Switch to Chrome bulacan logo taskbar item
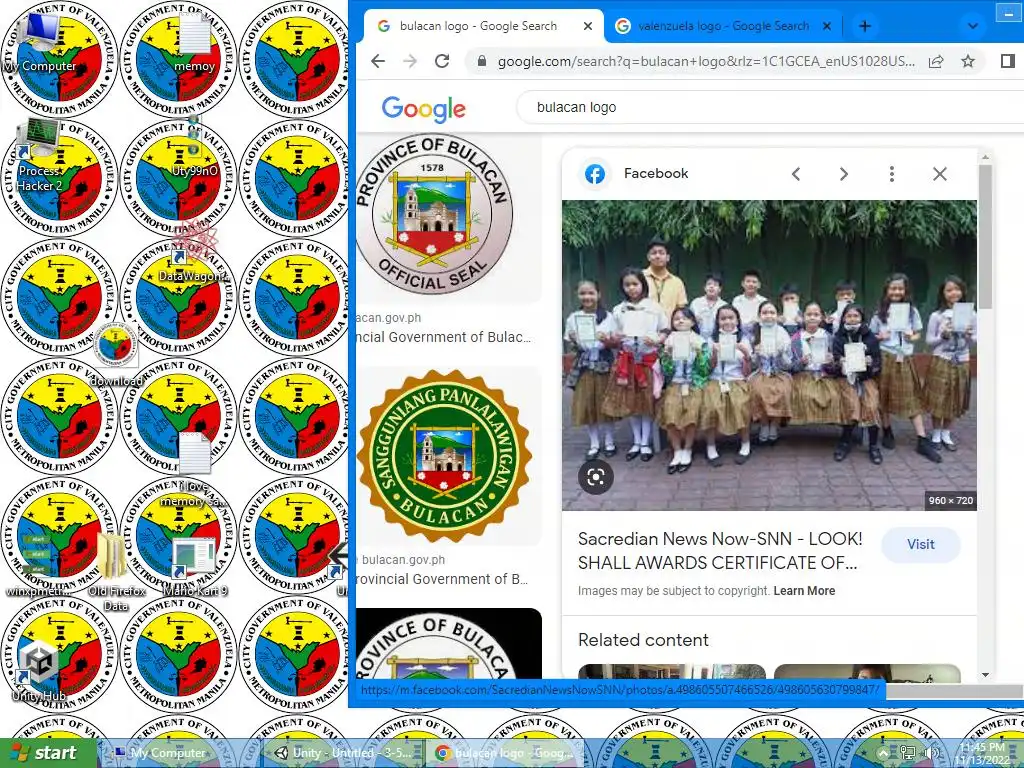Viewport: 1024px width, 768px height. pyautogui.click(x=505, y=753)
